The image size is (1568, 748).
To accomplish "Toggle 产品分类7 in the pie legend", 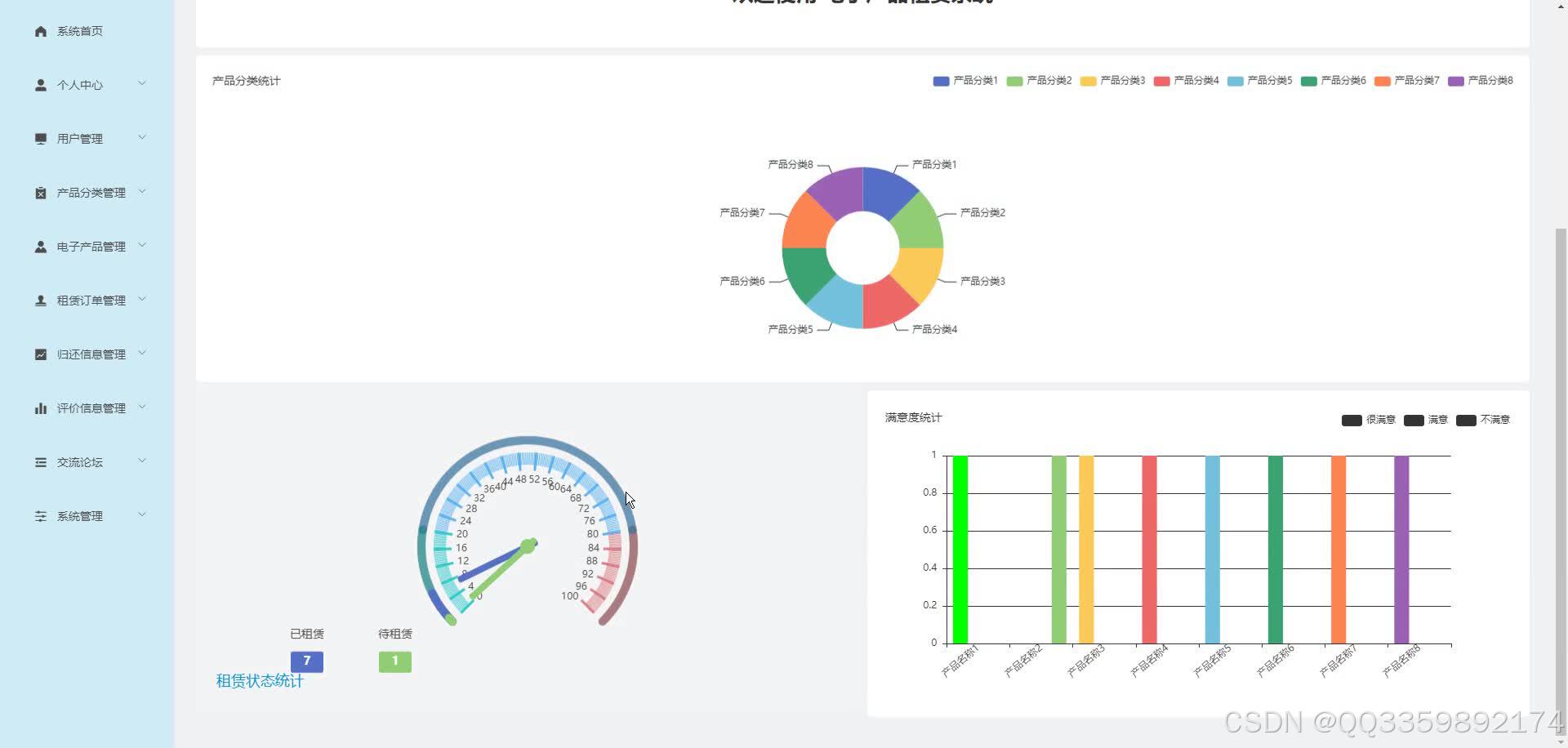I will (x=1406, y=81).
